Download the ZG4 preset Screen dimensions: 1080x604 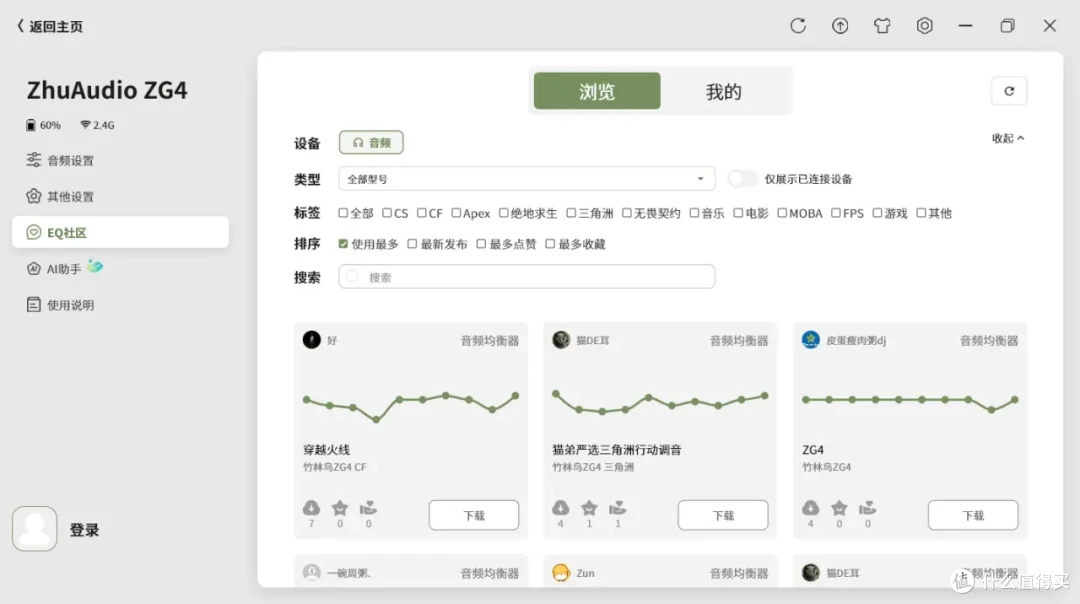(973, 515)
